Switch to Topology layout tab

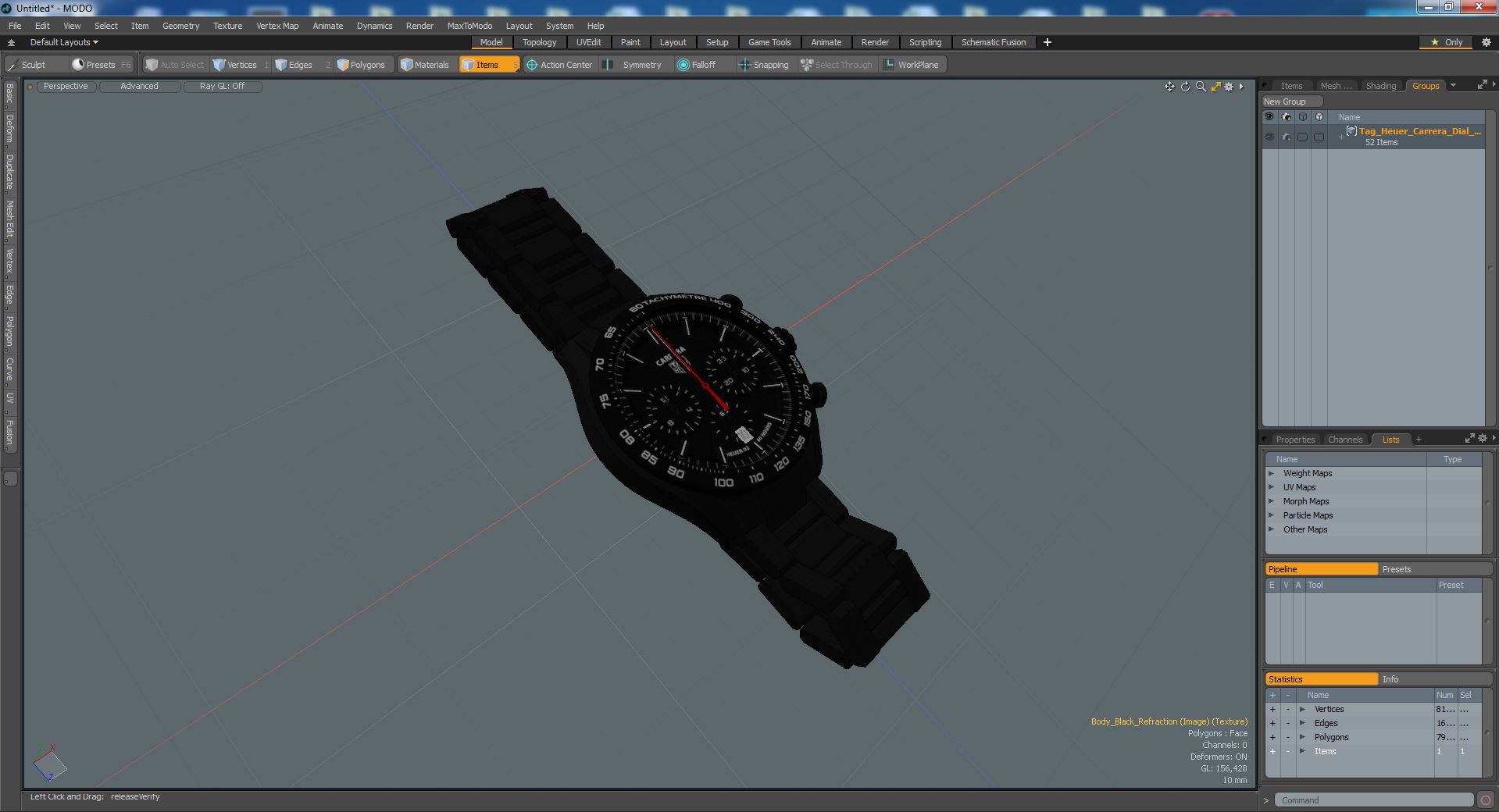[x=539, y=42]
